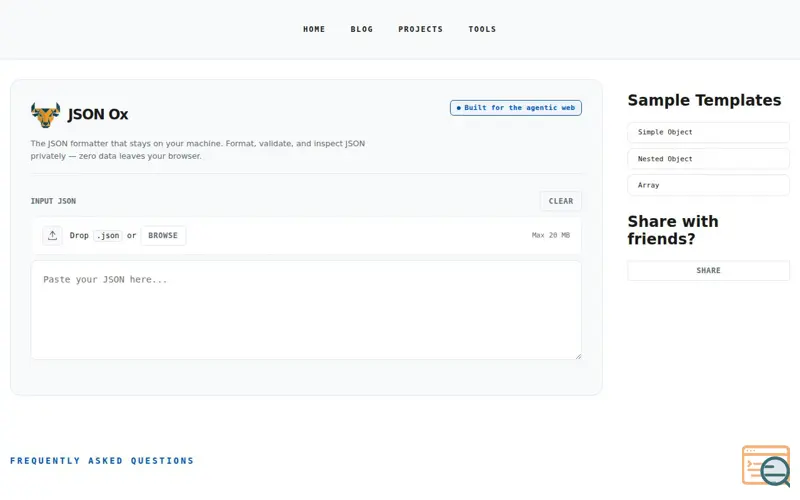Image resolution: width=800 pixels, height=500 pixels.
Task: Click the Input JSON label
Action: point(53,201)
